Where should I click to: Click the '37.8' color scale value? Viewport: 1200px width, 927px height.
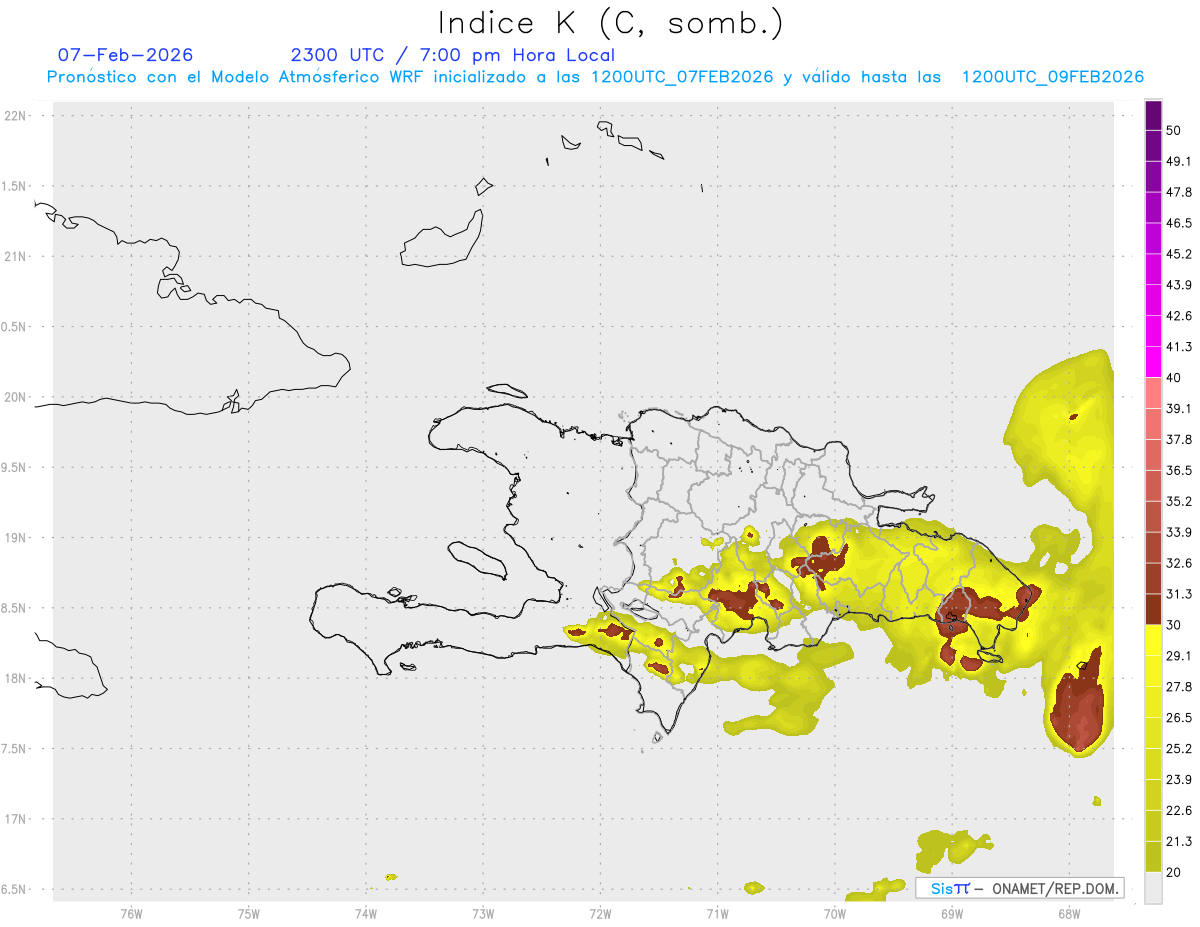coord(1179,439)
